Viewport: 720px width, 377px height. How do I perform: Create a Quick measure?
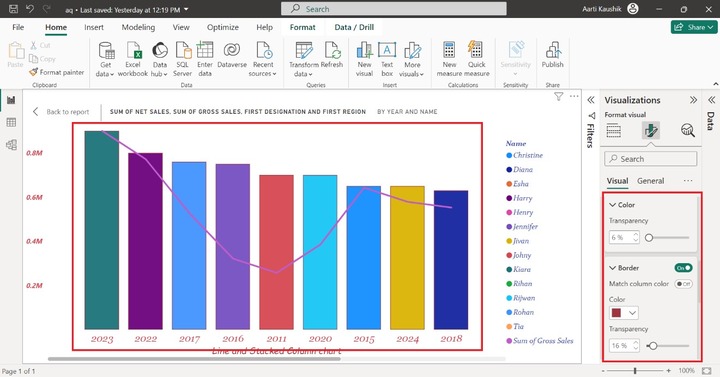coord(477,59)
